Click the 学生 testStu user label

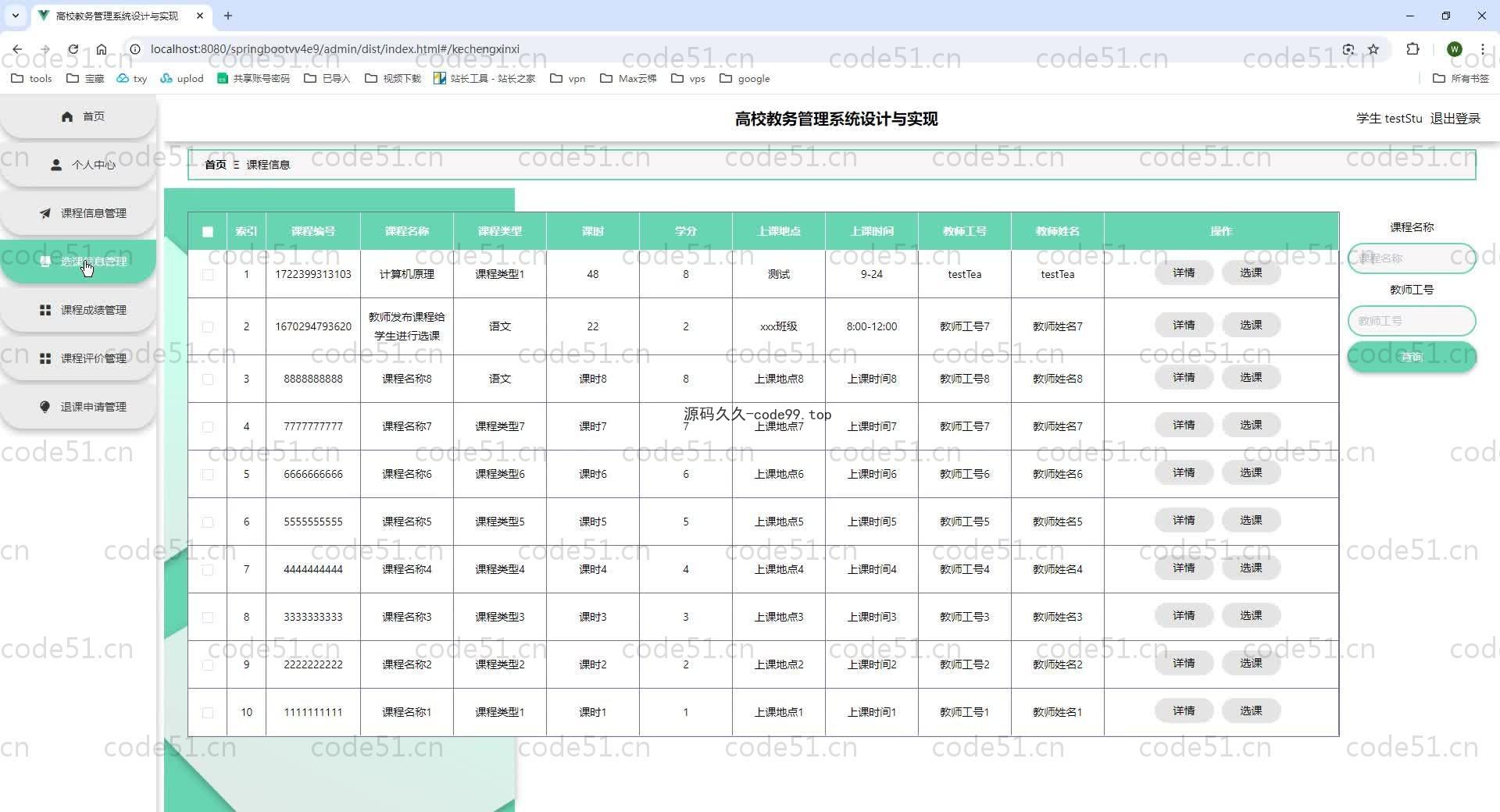(1389, 118)
